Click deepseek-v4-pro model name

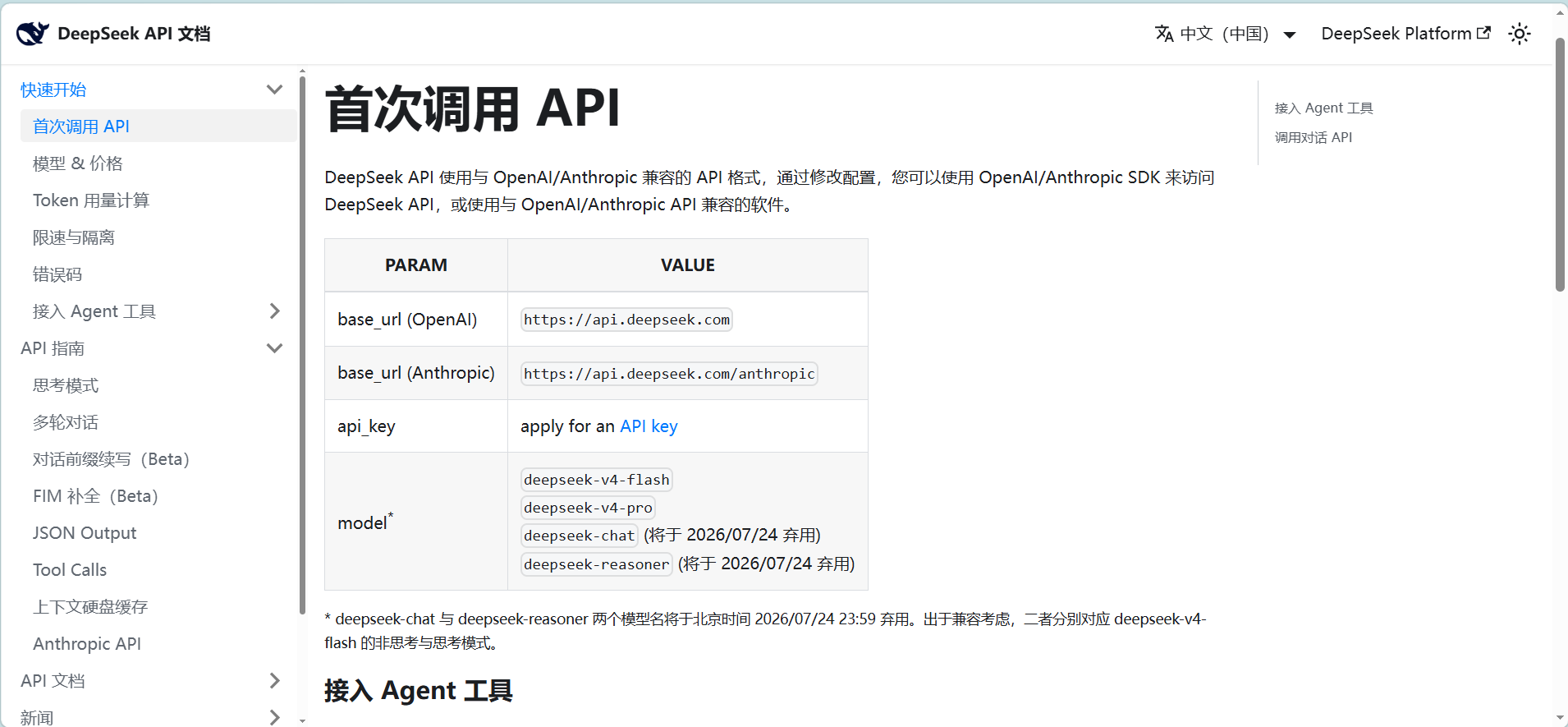coord(588,508)
